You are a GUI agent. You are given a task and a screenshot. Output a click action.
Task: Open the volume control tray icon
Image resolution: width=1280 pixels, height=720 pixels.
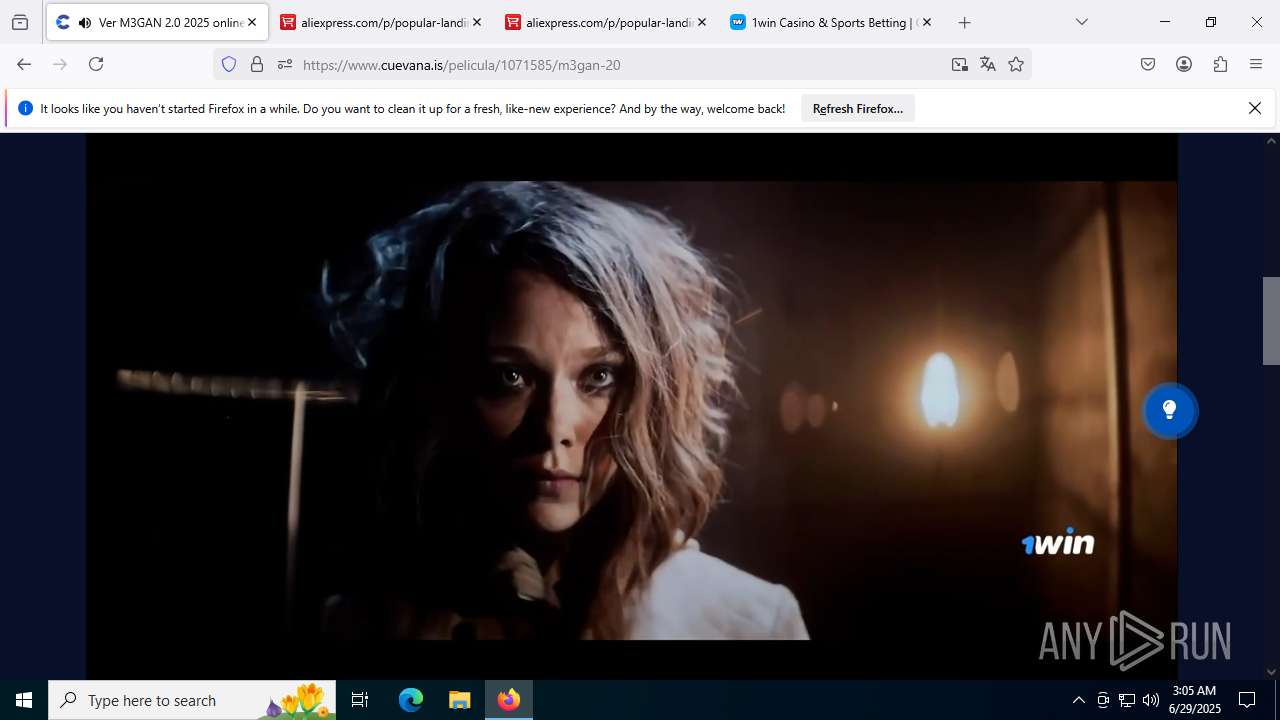(x=1151, y=700)
